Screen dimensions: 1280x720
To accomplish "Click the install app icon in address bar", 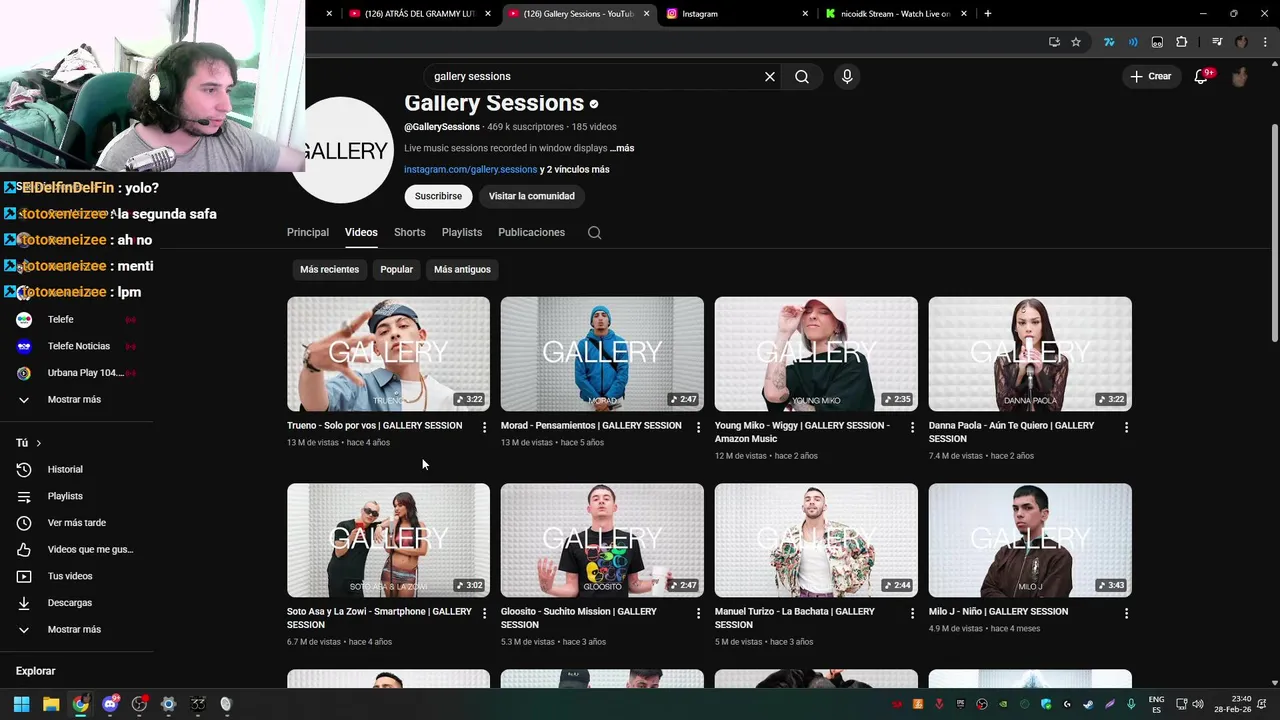I will 1054,42.
